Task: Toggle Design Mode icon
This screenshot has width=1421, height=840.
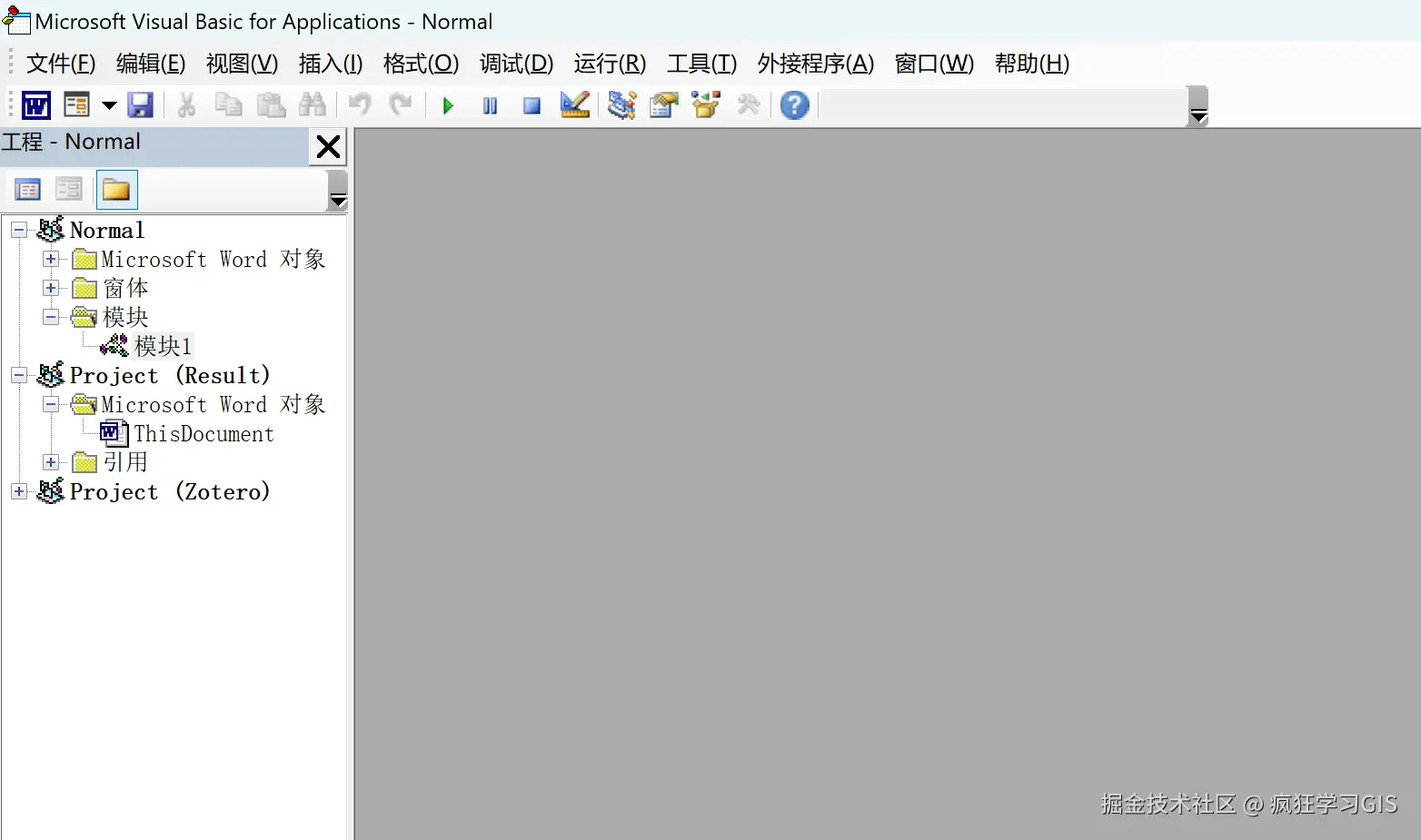Action: (575, 105)
